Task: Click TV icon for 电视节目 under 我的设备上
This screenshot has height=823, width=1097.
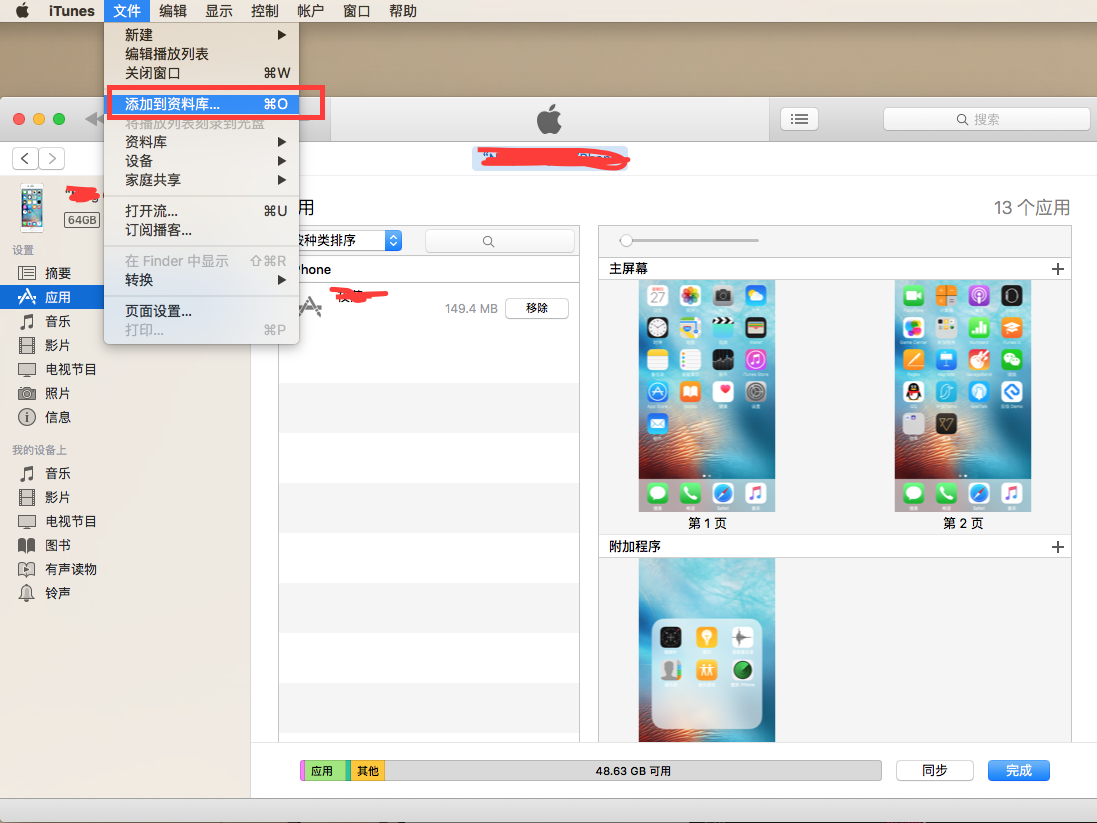Action: [x=27, y=521]
